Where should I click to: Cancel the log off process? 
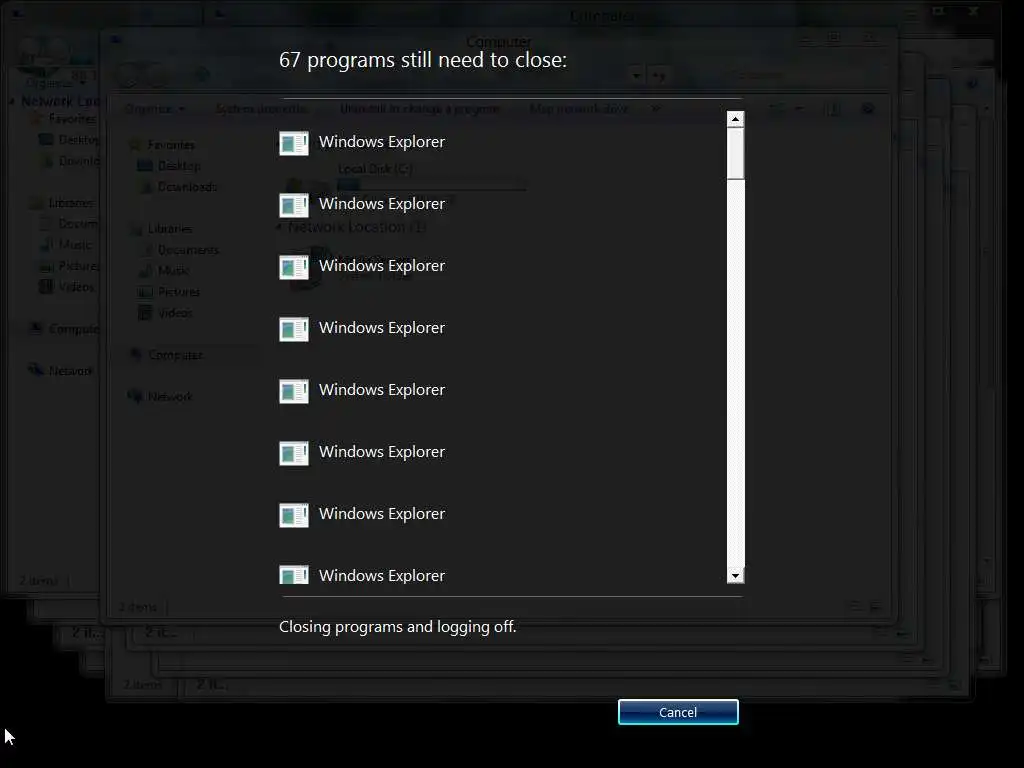(678, 712)
